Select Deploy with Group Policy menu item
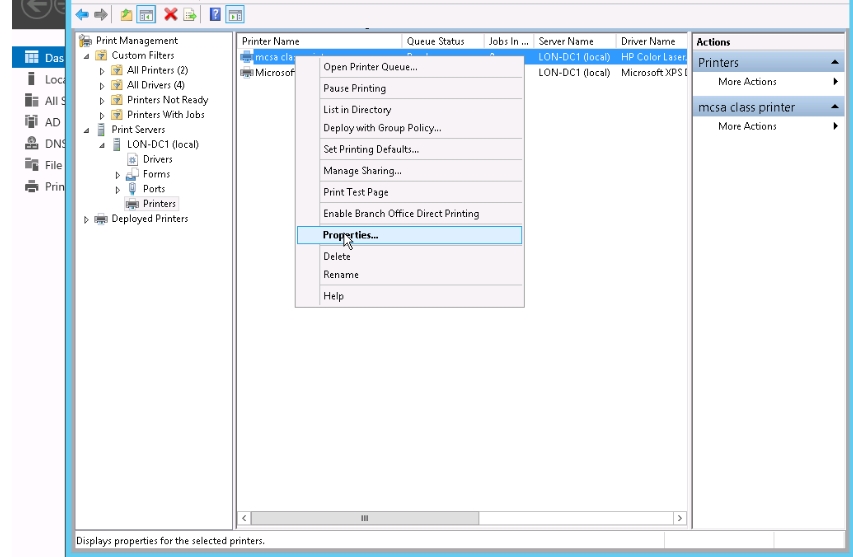 pos(409,128)
